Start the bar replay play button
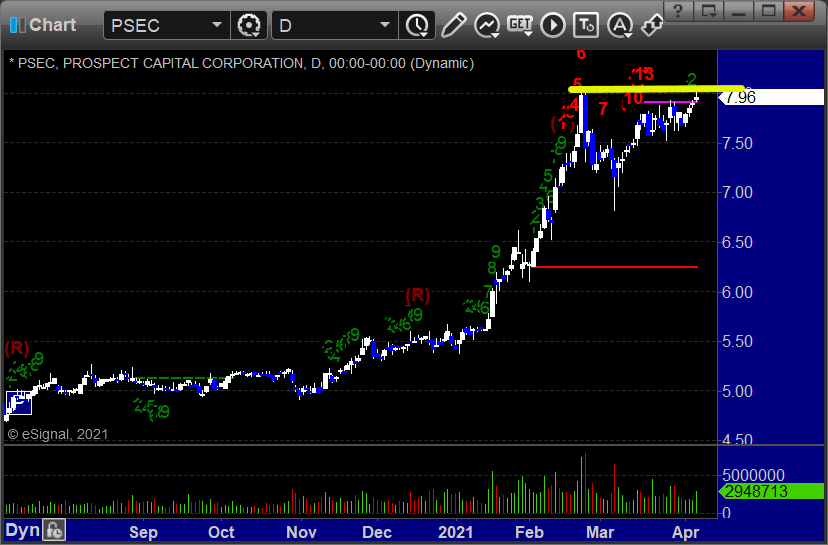The image size is (828, 545). (553, 25)
